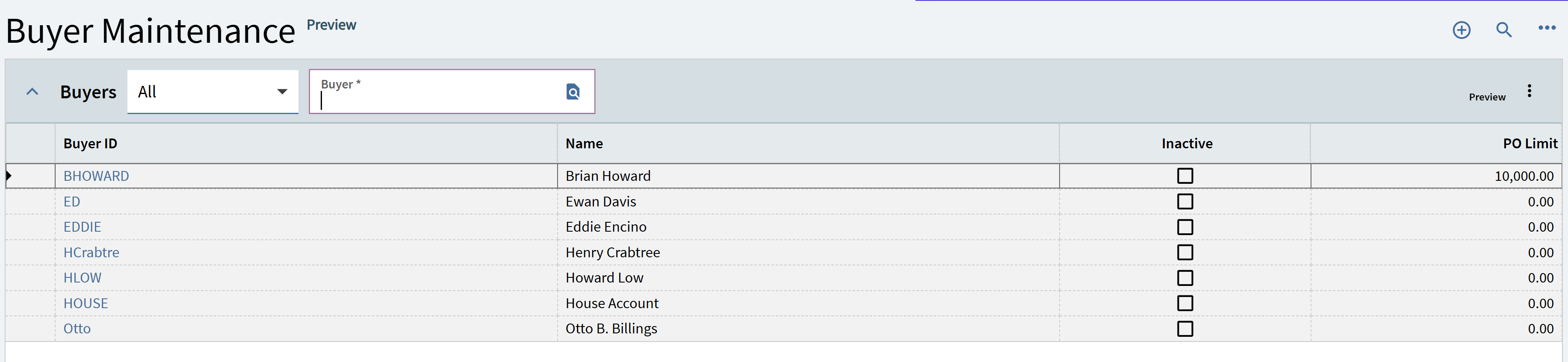Image resolution: width=1568 pixels, height=362 pixels.
Task: Toggle Inactive checkbox for Brian Howard
Action: tap(1184, 176)
